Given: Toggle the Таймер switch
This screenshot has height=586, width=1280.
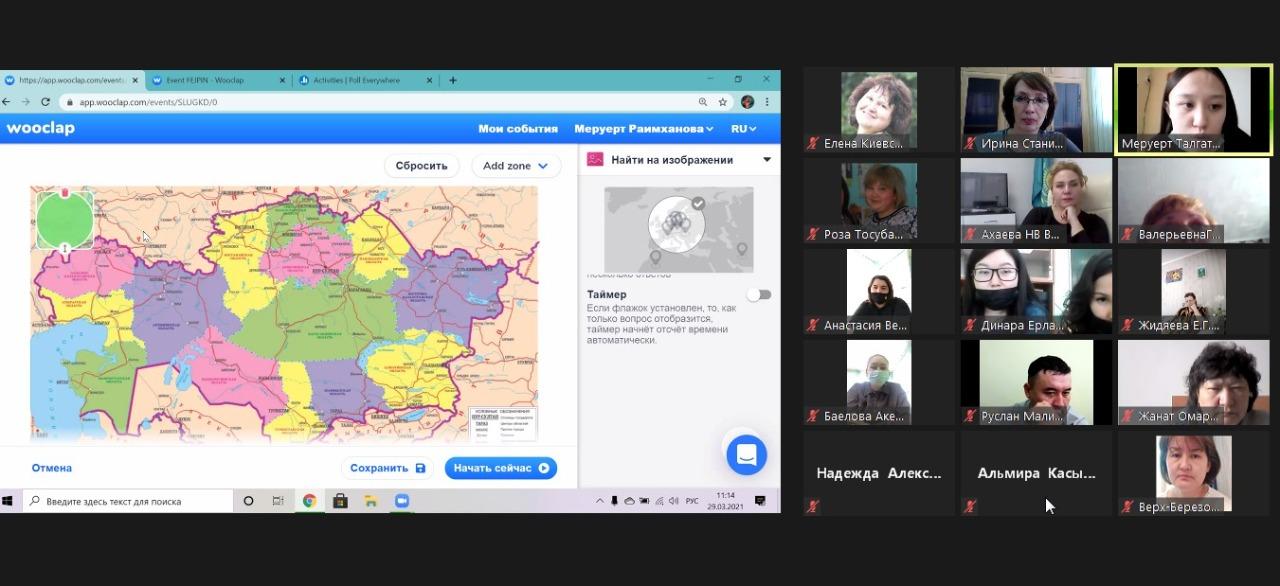Looking at the screenshot, I should pos(760,295).
